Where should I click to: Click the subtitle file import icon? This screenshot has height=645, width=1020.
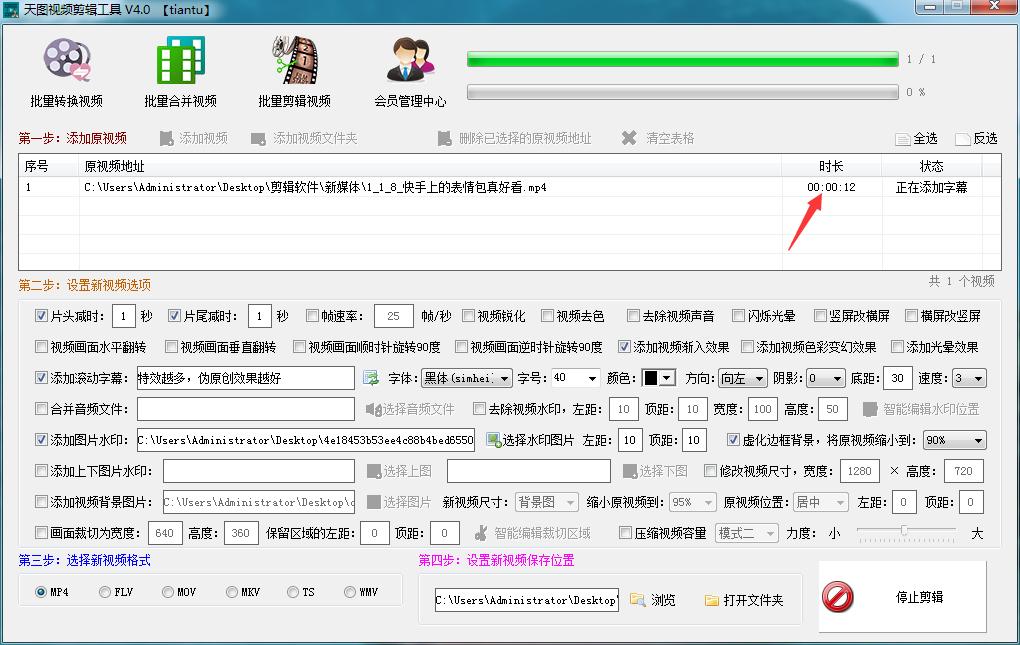(x=371, y=378)
